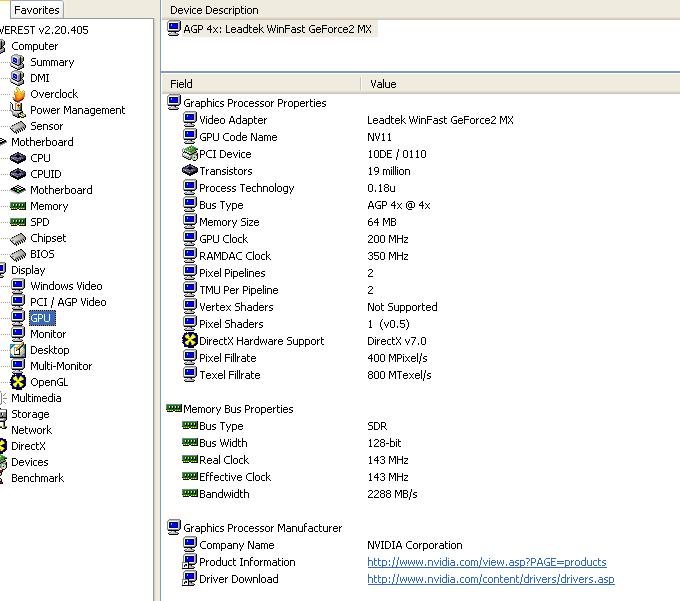The width and height of the screenshot is (680, 601).
Task: Open the NVIDIA Product Information link
Action: click(x=486, y=562)
